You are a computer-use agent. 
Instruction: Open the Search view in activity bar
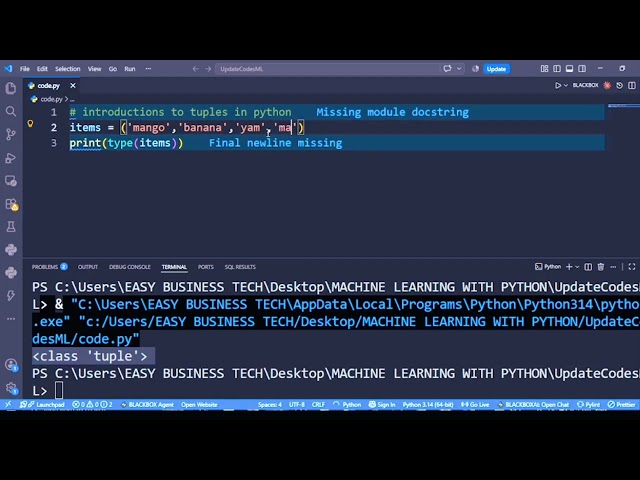click(x=11, y=111)
